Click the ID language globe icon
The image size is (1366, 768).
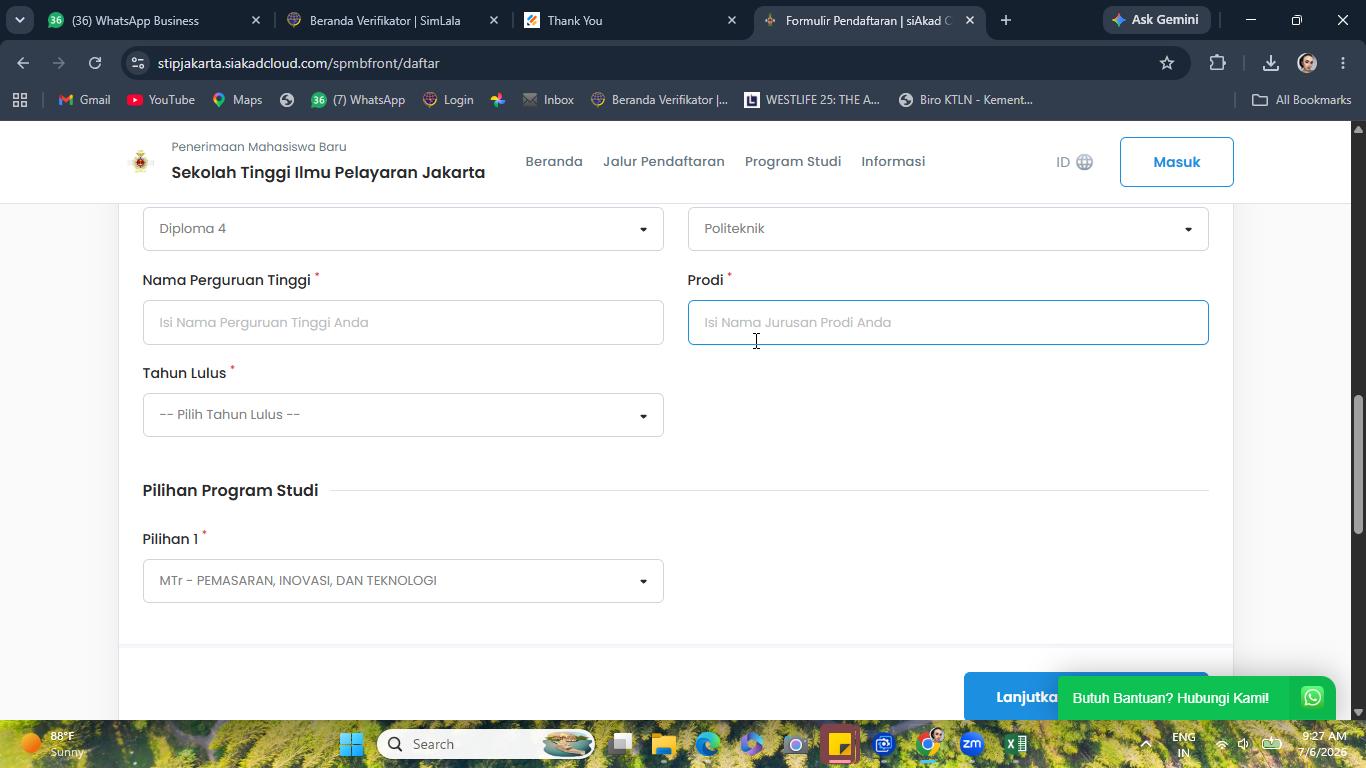click(x=1084, y=162)
